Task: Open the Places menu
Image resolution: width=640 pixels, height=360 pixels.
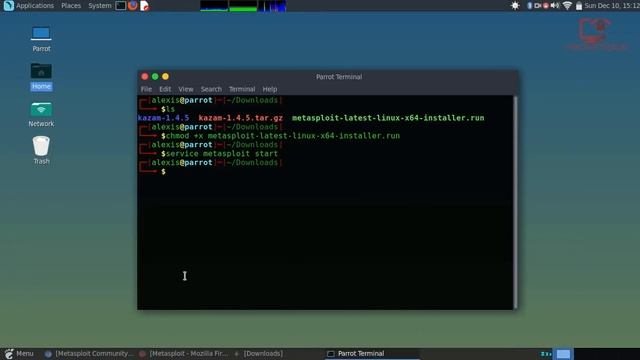Action: point(71,6)
